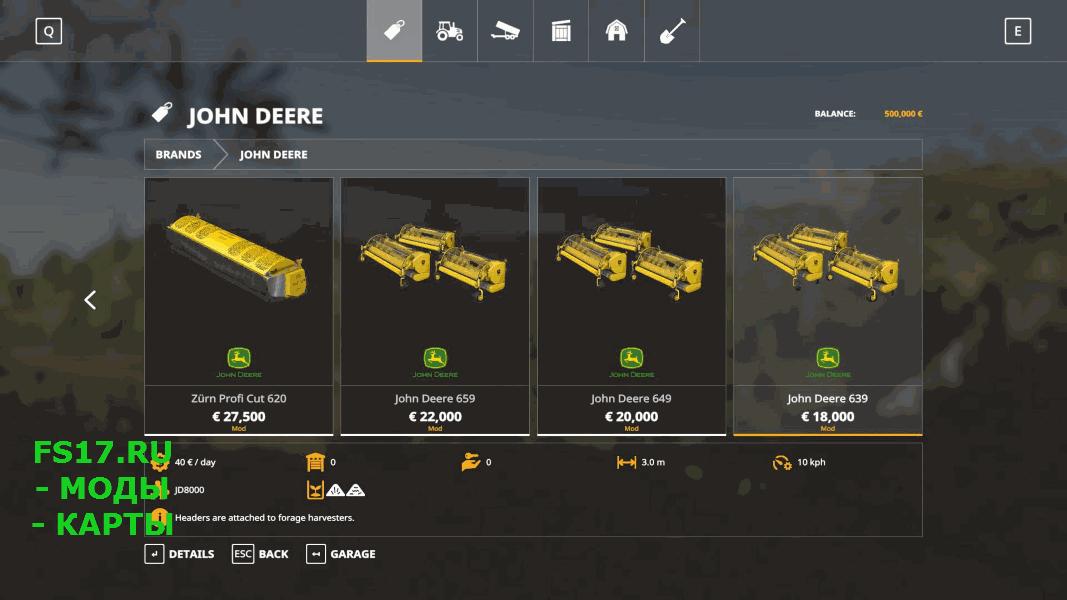
Task: Select the John Deere 639 card
Action: click(x=827, y=306)
